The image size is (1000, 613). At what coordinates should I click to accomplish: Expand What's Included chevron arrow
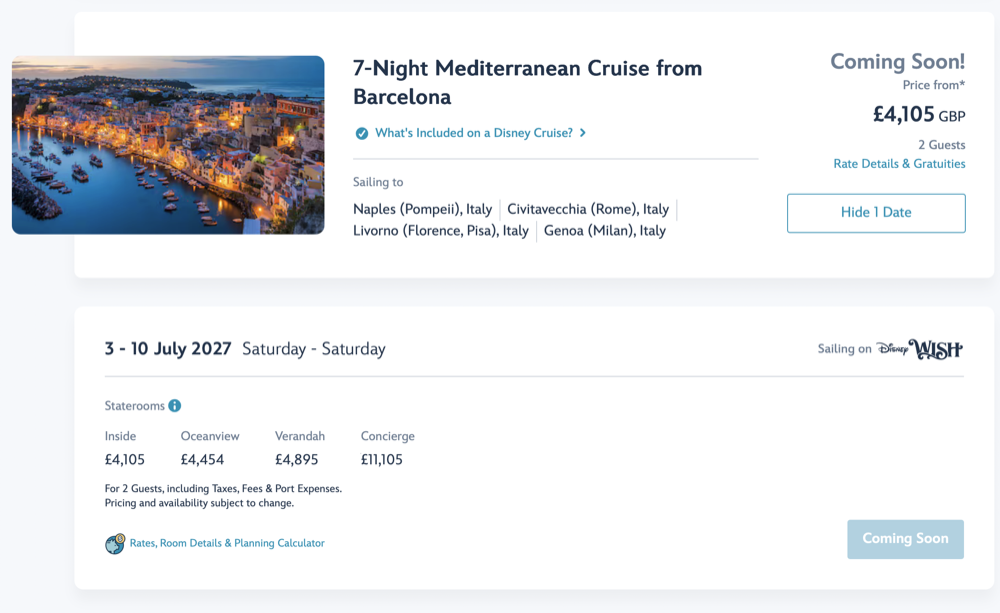pos(583,133)
